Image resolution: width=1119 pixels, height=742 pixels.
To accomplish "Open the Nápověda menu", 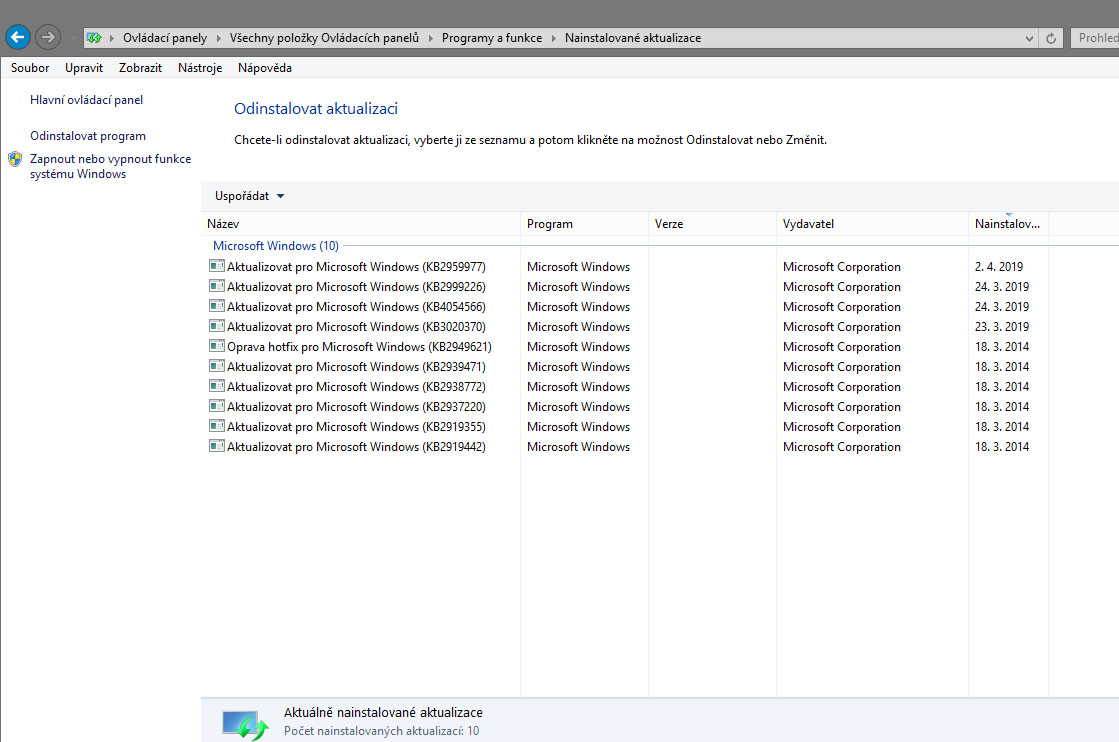I will 265,68.
